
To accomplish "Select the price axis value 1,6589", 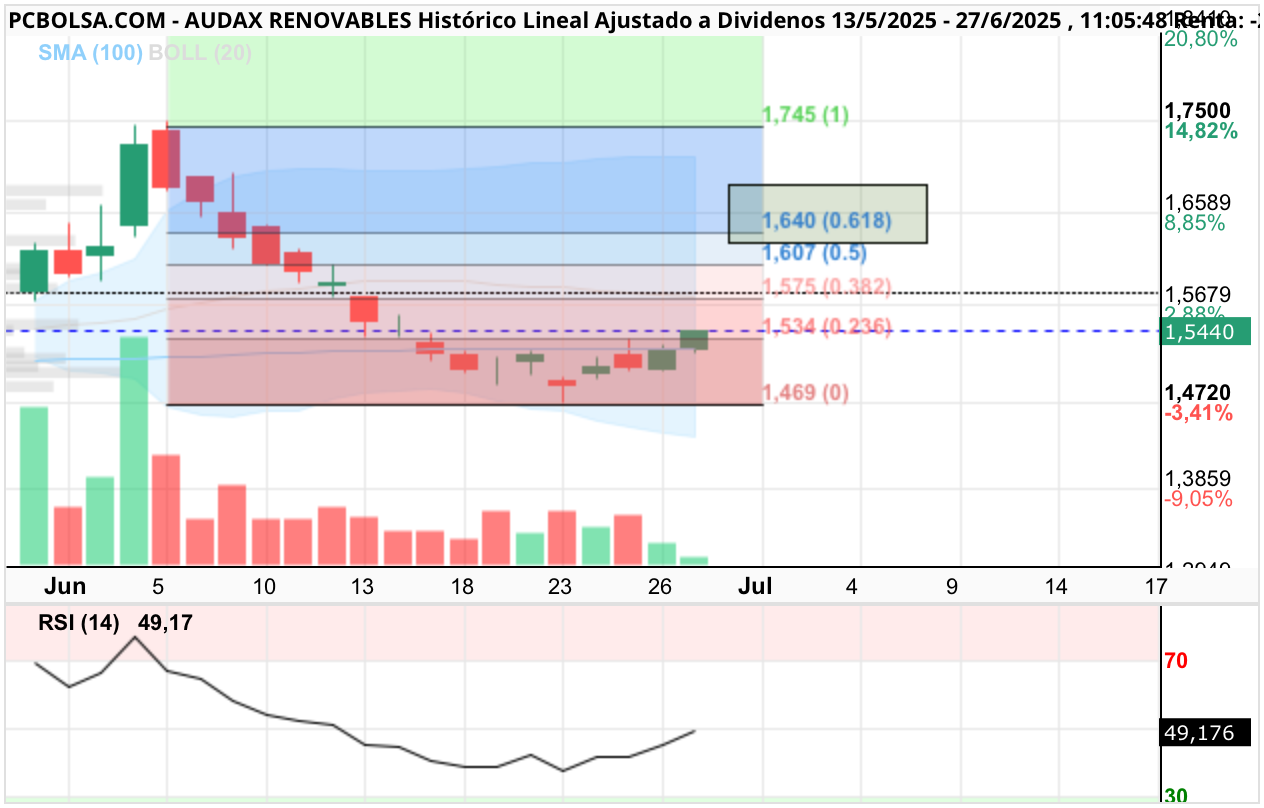I will coord(1199,202).
